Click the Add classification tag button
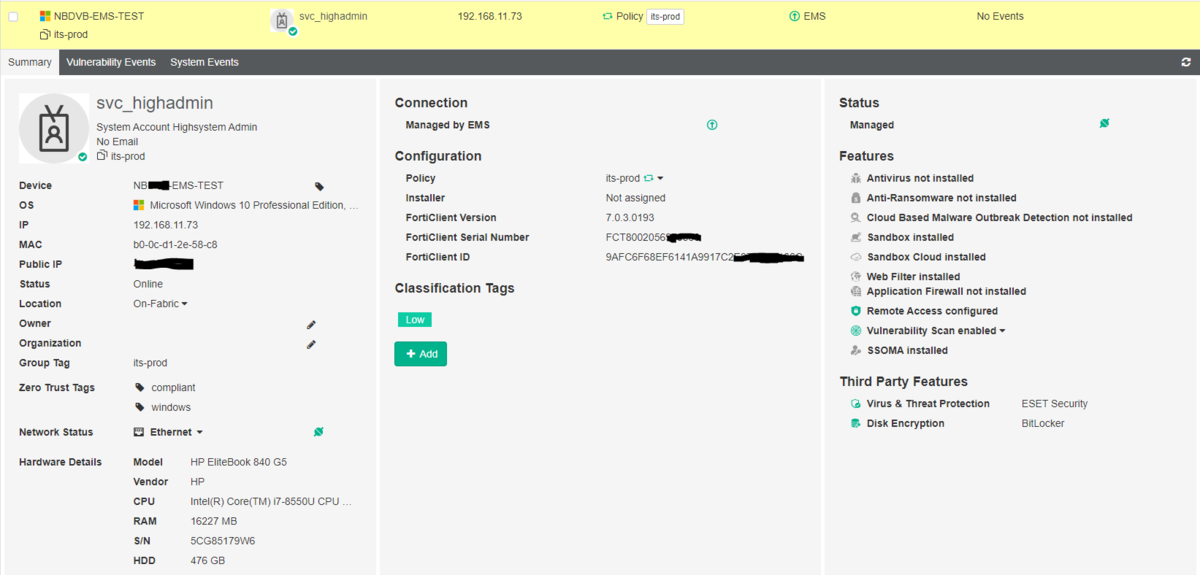The image size is (1200, 575). point(420,354)
